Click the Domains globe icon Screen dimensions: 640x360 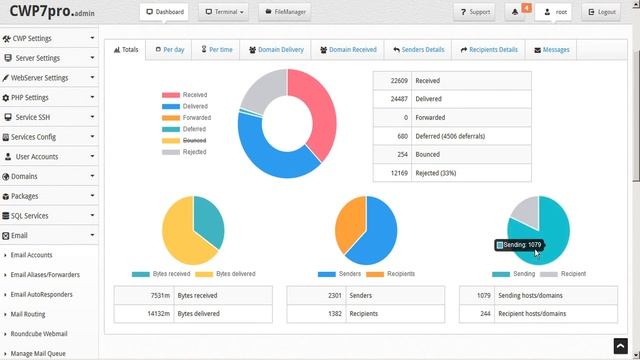[x=6, y=177]
